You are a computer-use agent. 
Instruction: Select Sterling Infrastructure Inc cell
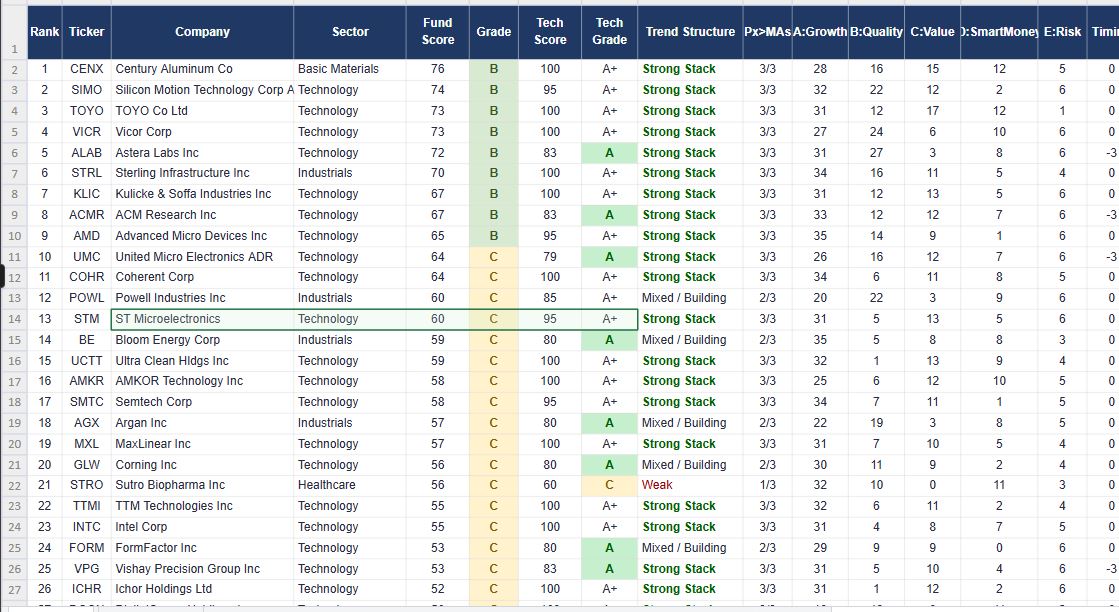tap(202, 173)
